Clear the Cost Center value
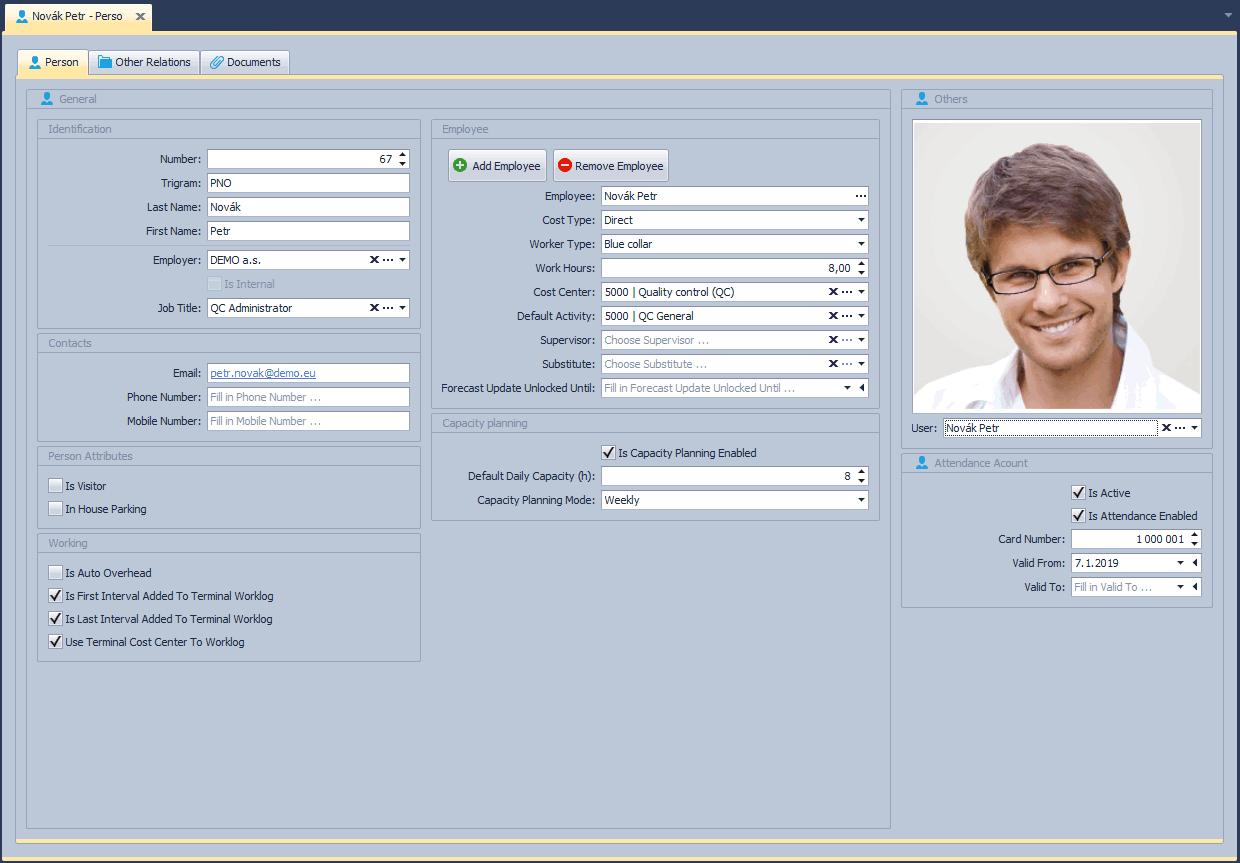The image size is (1240, 863). tap(832, 292)
